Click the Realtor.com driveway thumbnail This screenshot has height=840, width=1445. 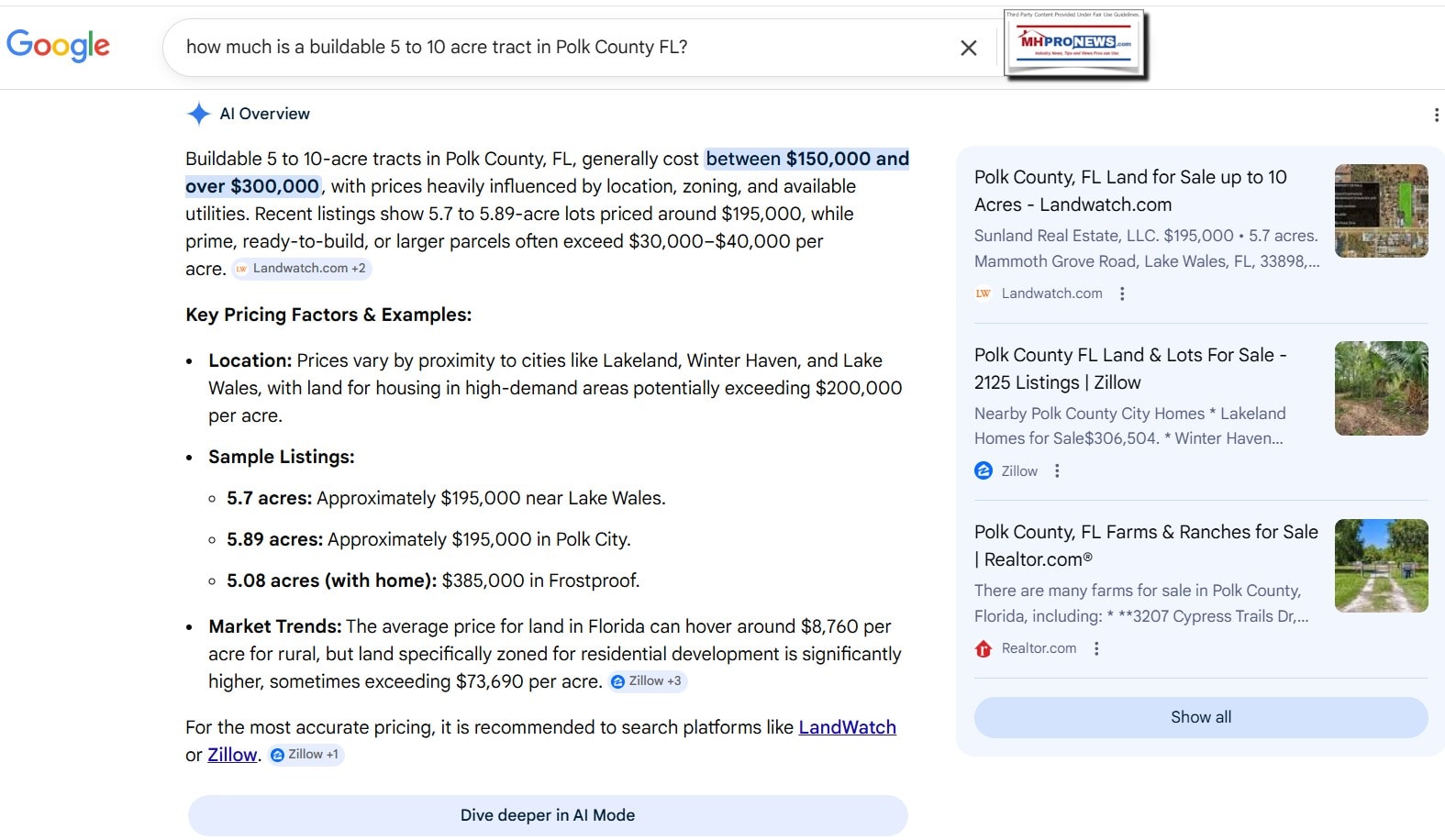1381,566
